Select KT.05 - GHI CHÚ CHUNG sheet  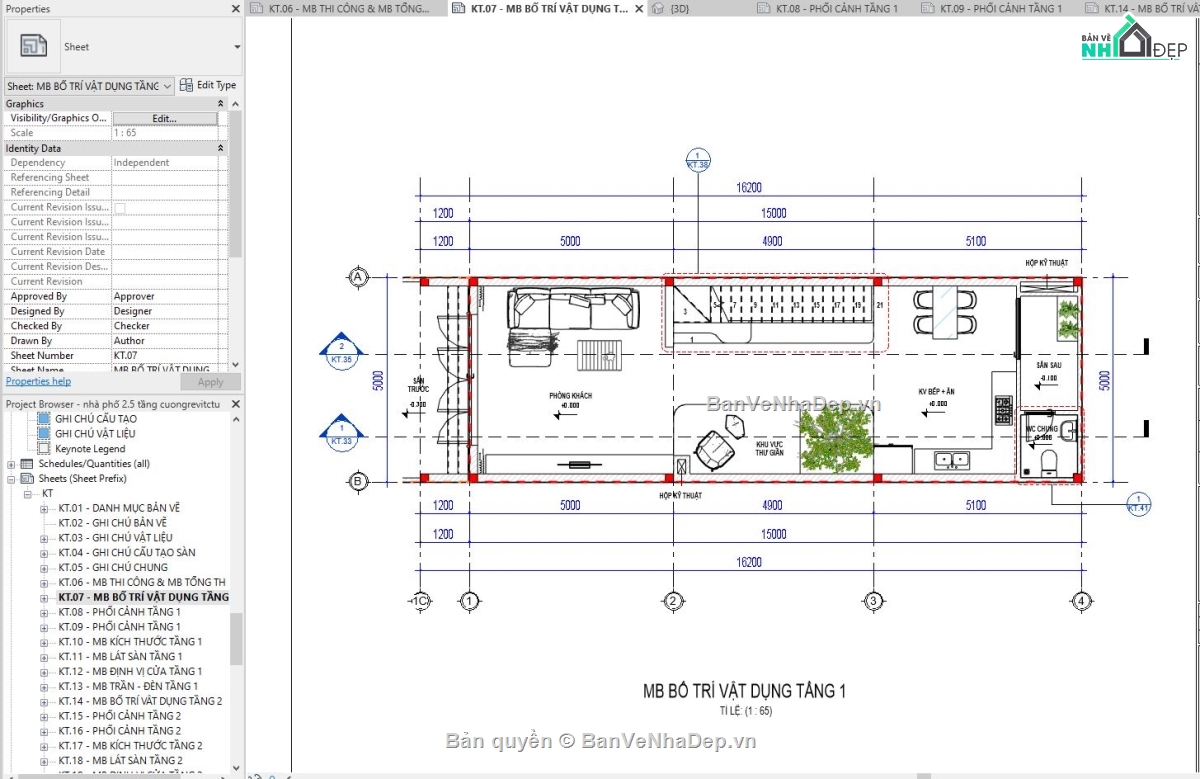[x=113, y=568]
